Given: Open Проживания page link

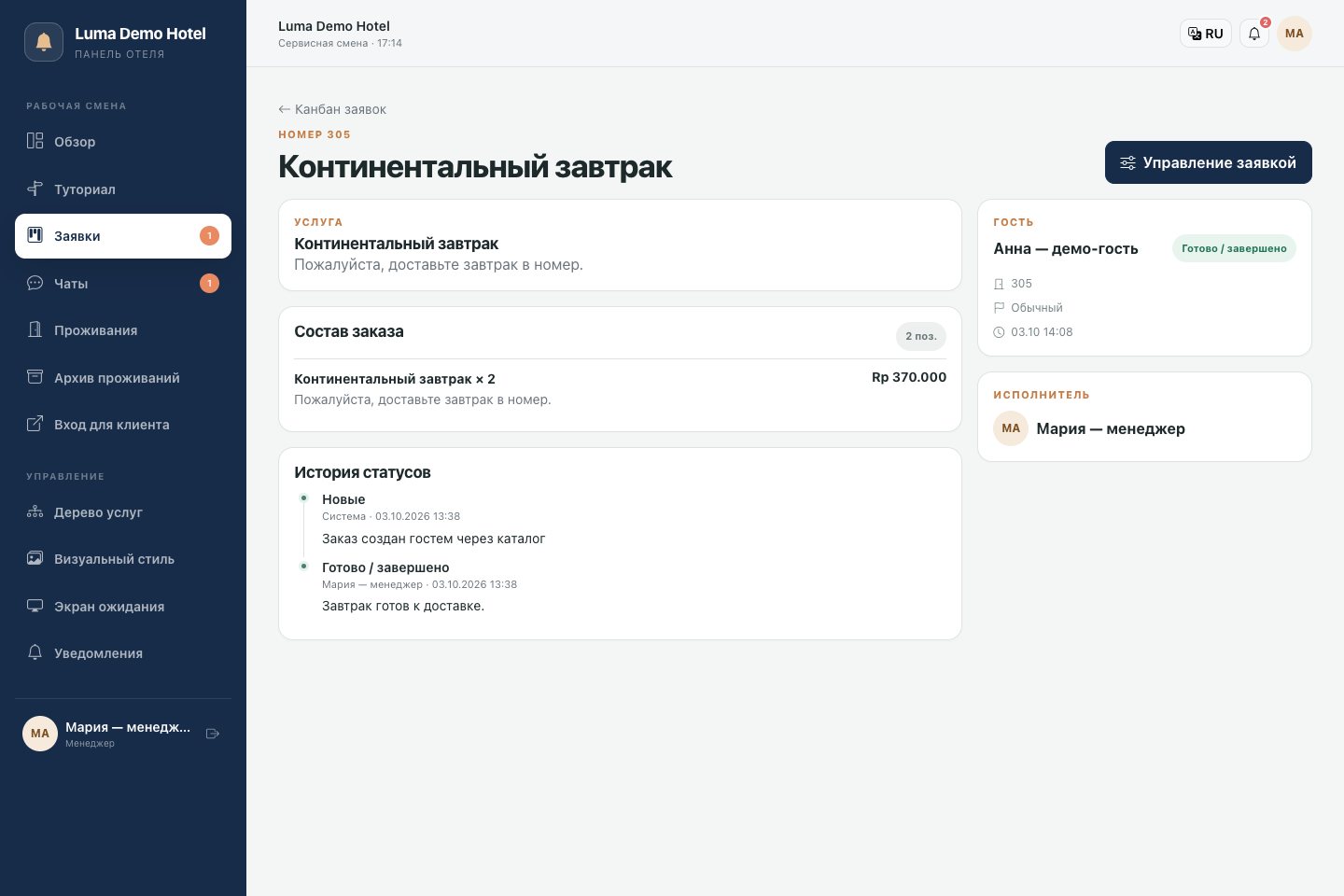Looking at the screenshot, I should pyautogui.click(x=123, y=330).
